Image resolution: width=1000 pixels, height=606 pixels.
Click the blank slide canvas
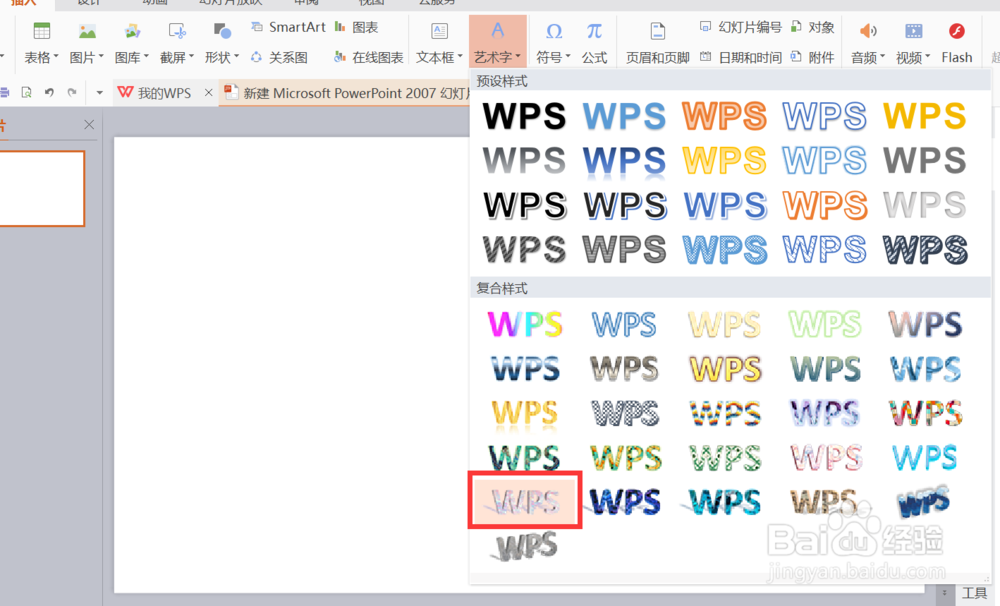291,364
